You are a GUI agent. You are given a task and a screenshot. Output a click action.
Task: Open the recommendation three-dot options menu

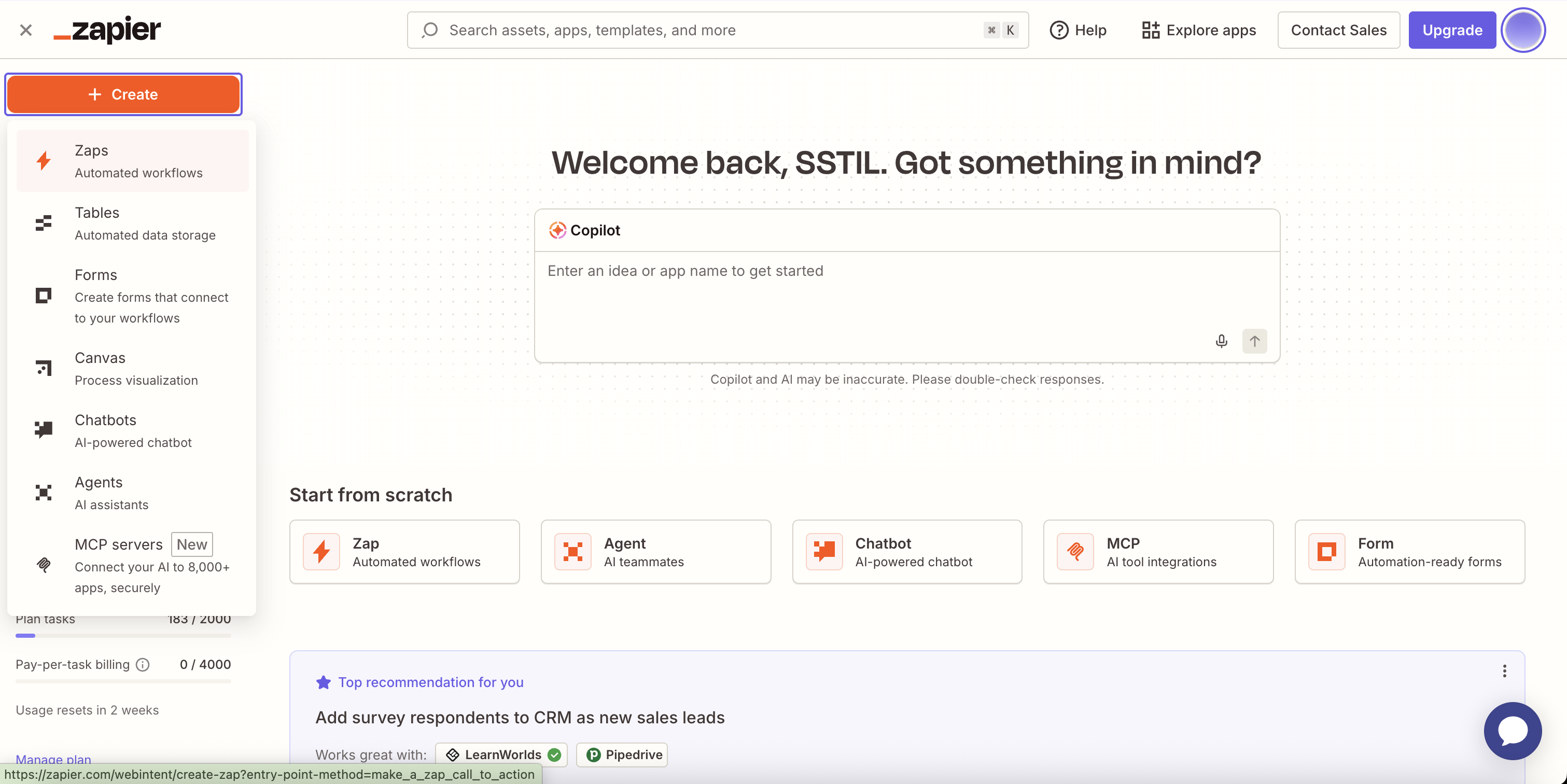(x=1504, y=670)
